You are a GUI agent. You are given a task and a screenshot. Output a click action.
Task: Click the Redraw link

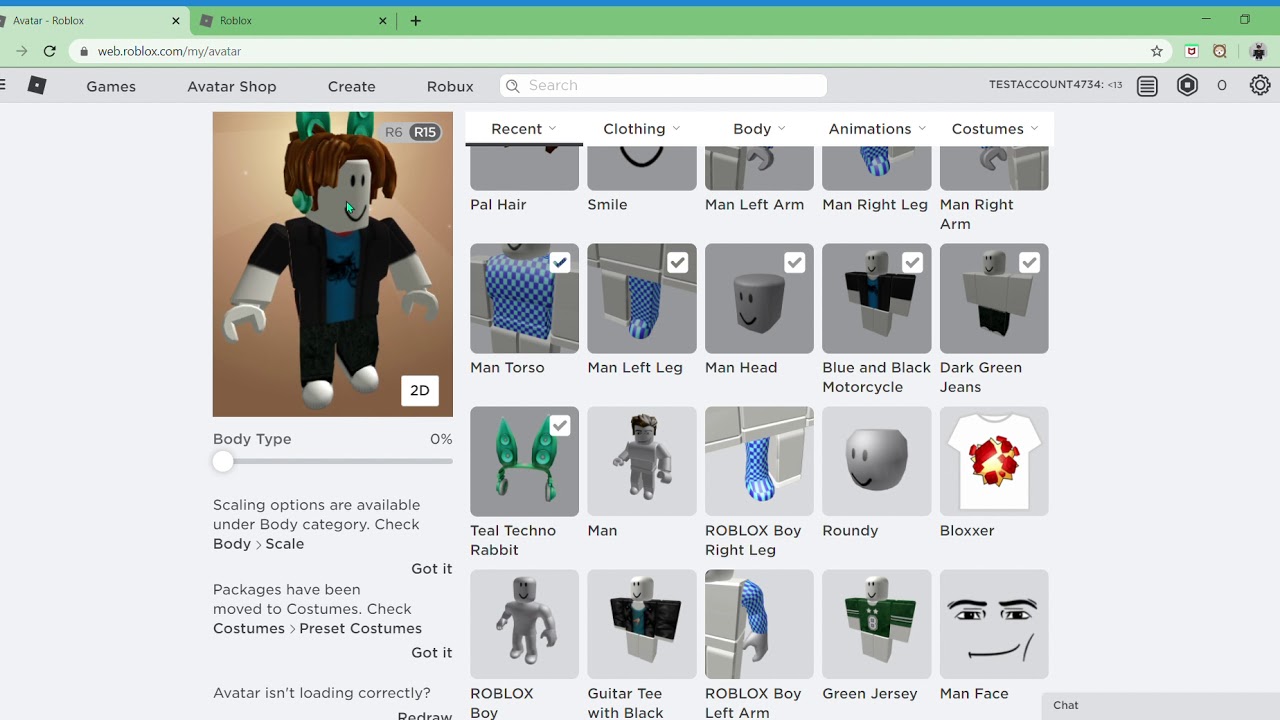pyautogui.click(x=425, y=714)
